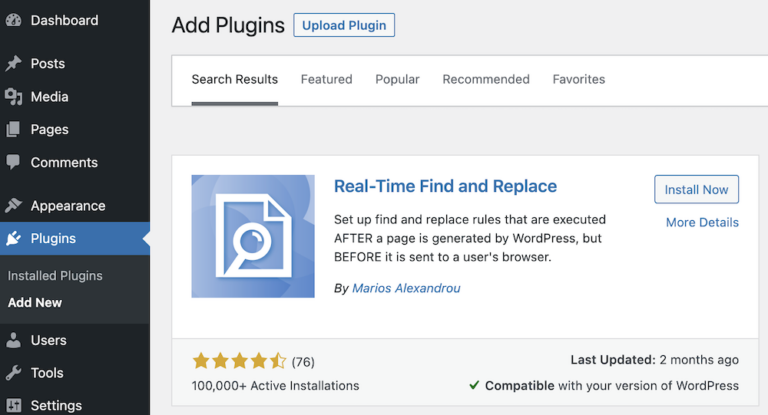
Task: Click the Appearance paintbrush icon
Action: (x=13, y=206)
